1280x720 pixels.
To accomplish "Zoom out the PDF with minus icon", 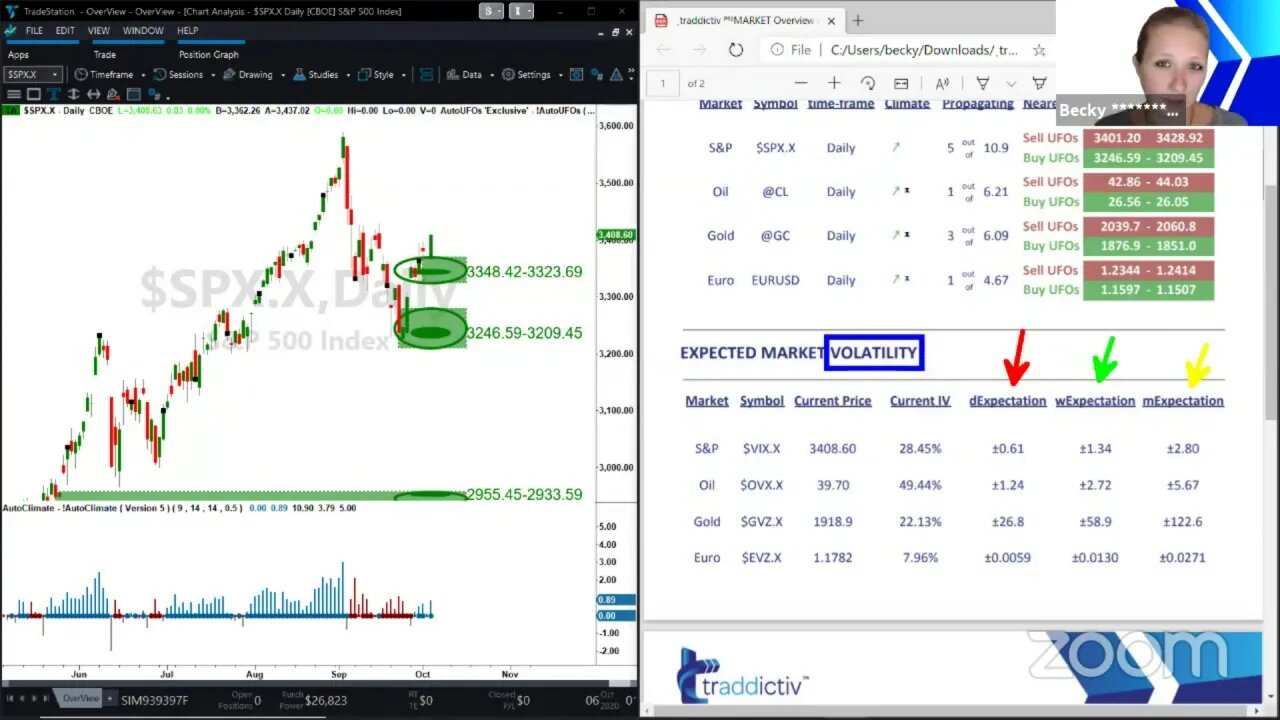I will point(800,83).
